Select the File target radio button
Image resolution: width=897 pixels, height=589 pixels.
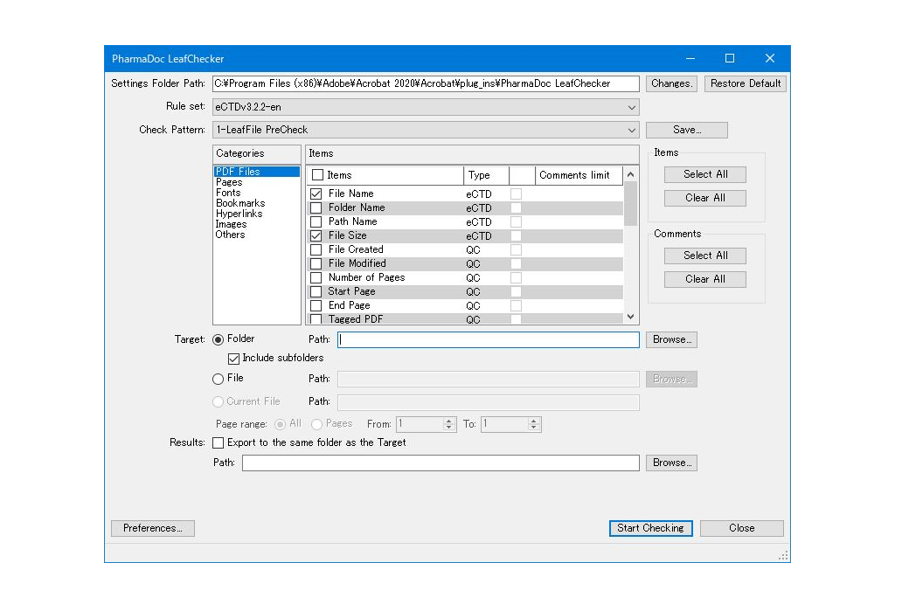pyautogui.click(x=218, y=379)
